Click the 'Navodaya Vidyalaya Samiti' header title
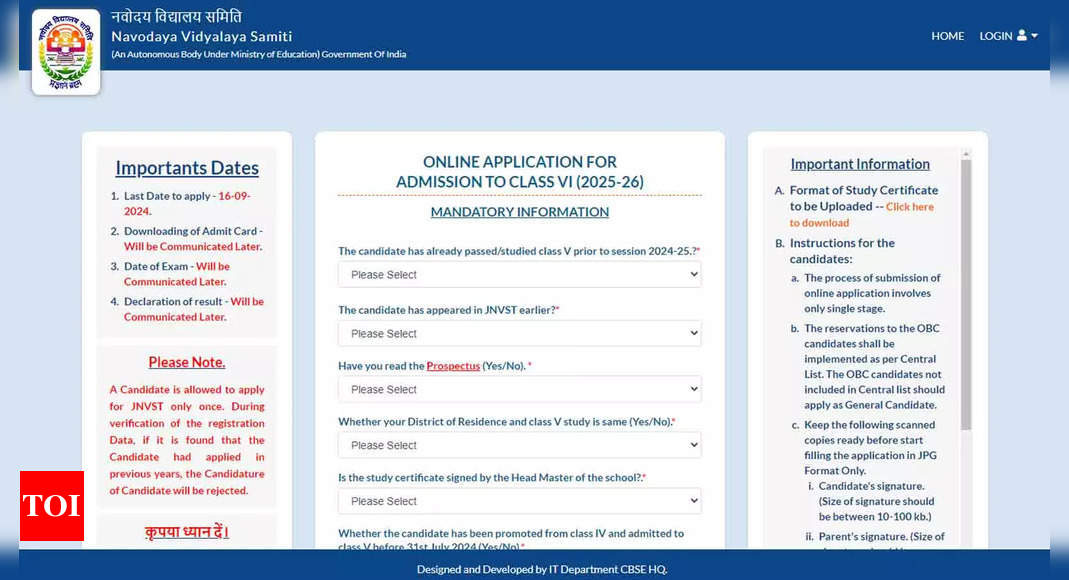1069x580 pixels. click(202, 37)
